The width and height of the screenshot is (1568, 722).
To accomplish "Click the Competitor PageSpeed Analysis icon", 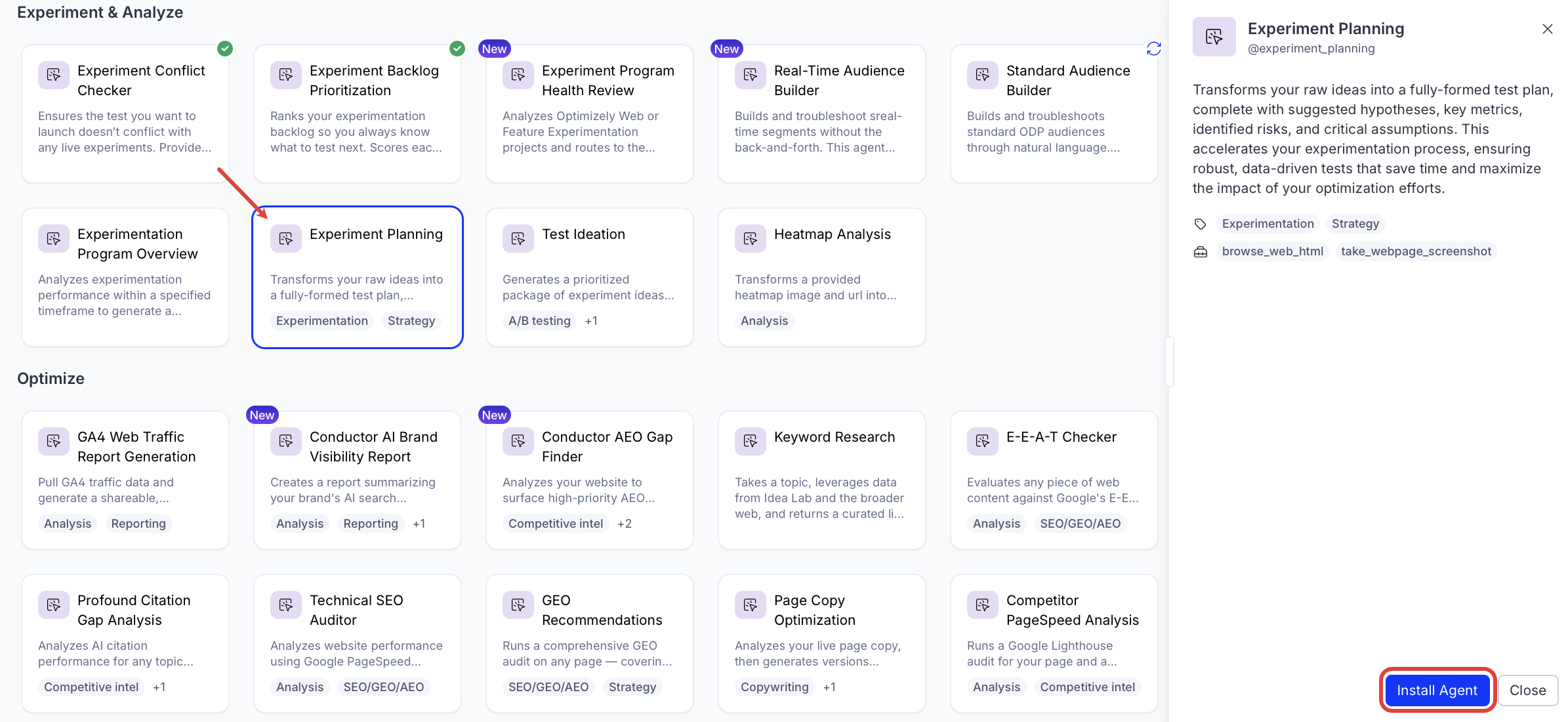I will [x=983, y=605].
